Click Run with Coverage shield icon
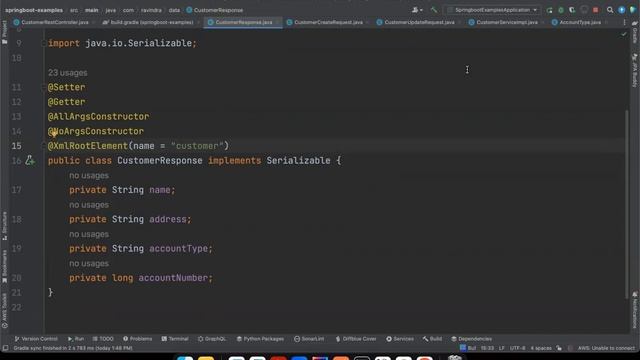 572,10
